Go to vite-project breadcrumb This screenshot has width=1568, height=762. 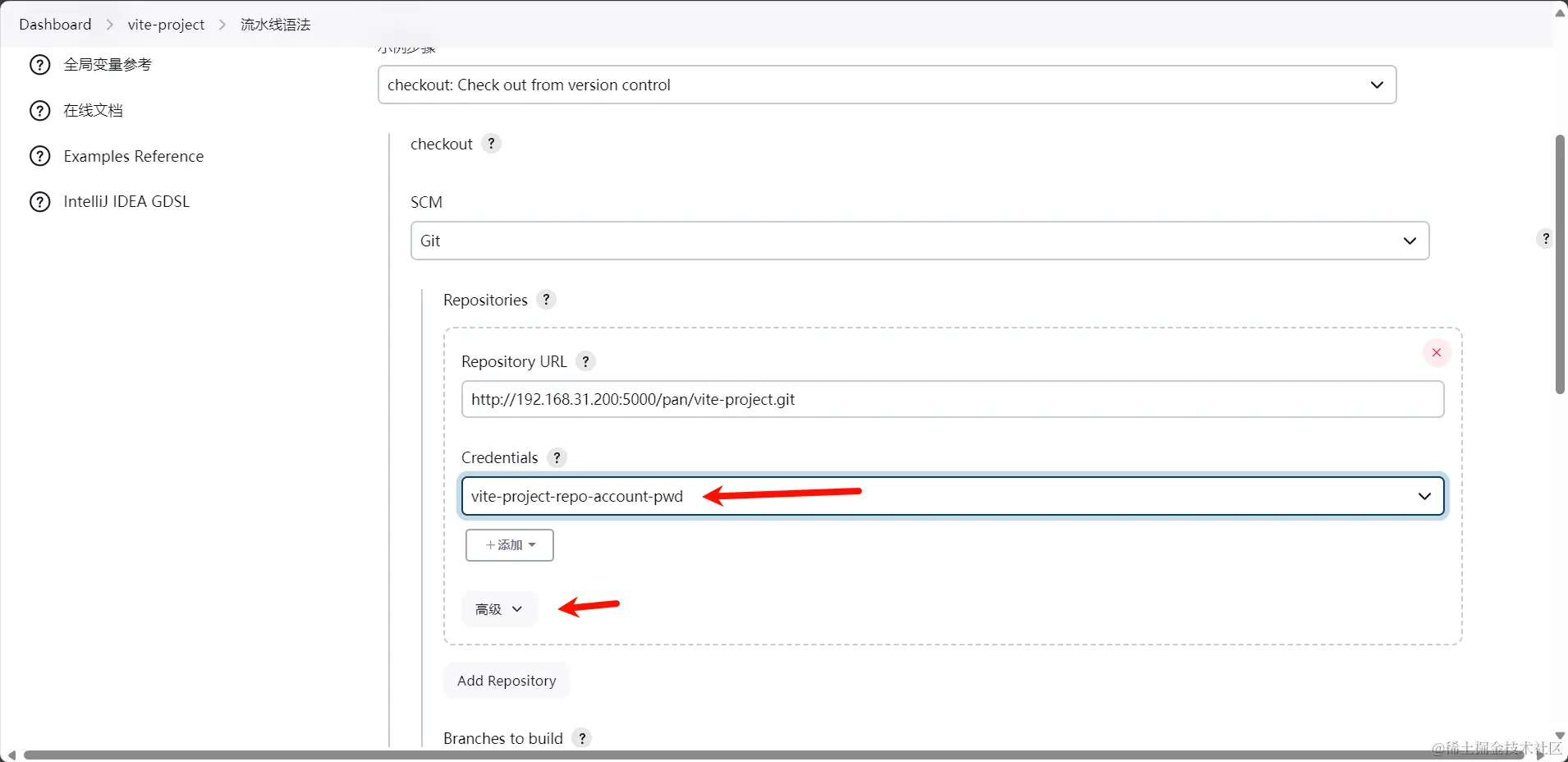[166, 25]
